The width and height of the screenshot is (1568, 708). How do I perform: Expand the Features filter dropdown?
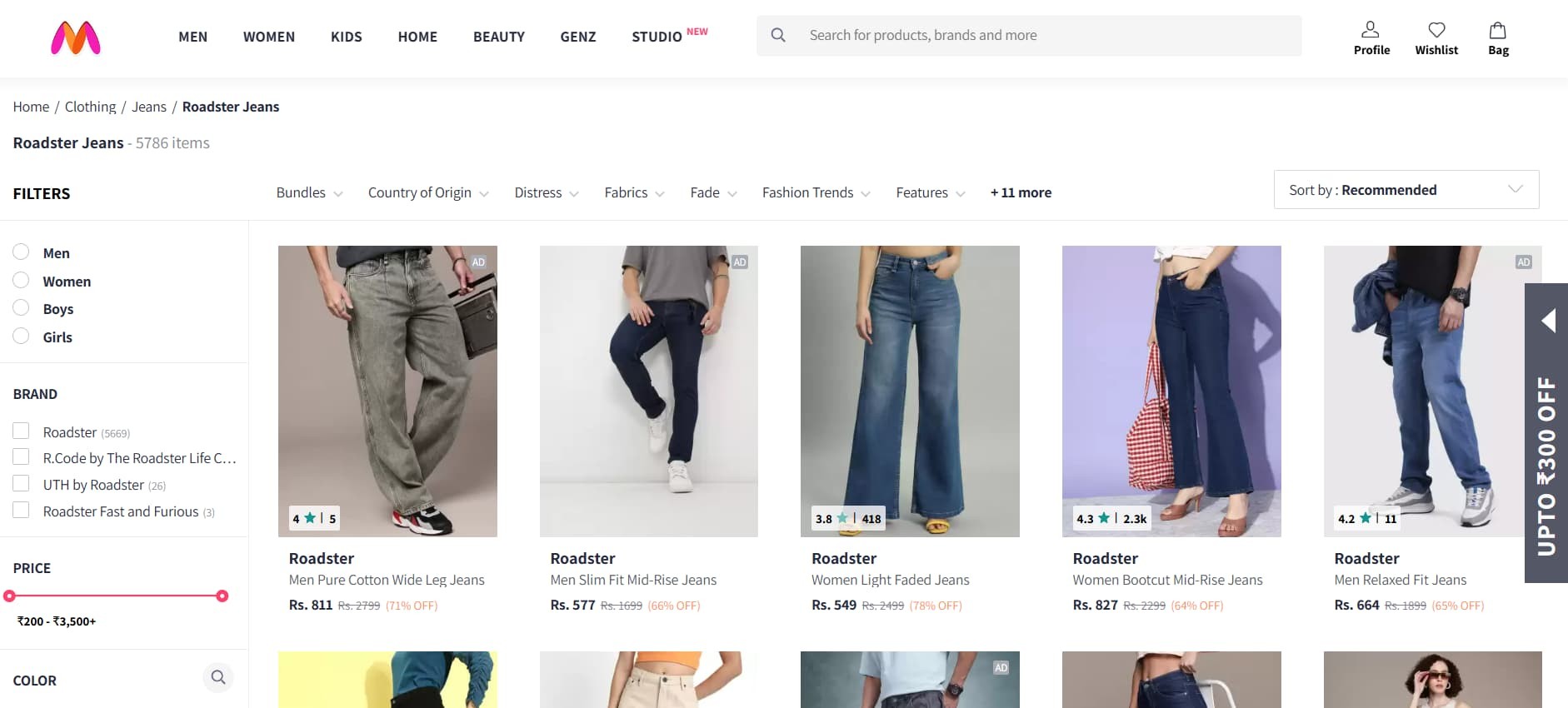931,192
